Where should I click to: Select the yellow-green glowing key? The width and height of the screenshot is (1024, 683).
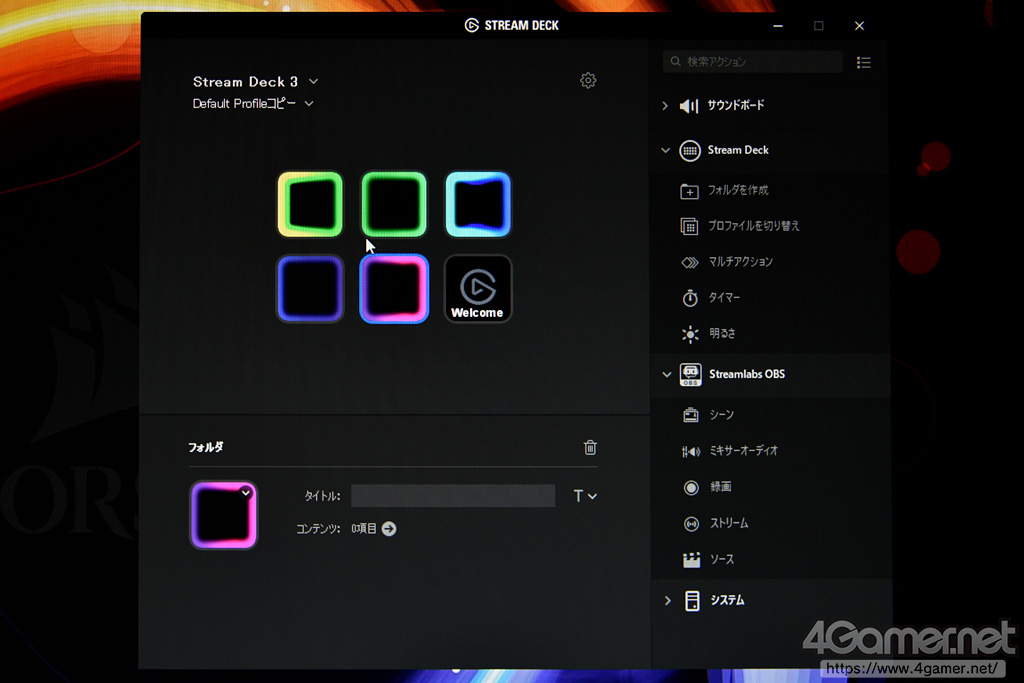[x=310, y=204]
